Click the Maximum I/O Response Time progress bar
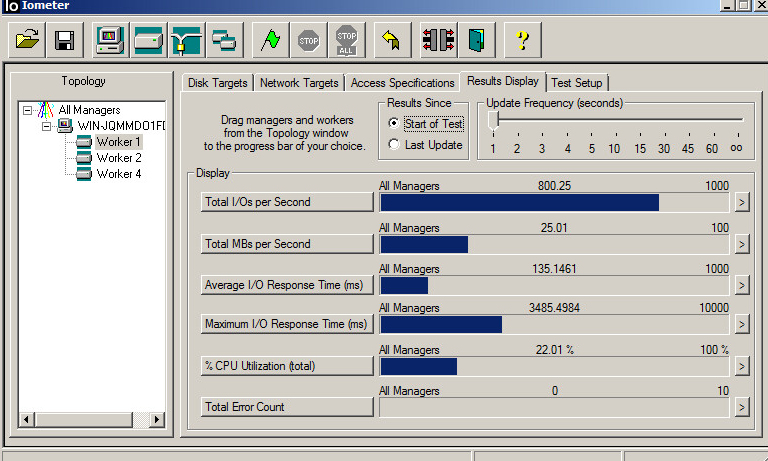This screenshot has width=768, height=461. pyautogui.click(x=554, y=324)
